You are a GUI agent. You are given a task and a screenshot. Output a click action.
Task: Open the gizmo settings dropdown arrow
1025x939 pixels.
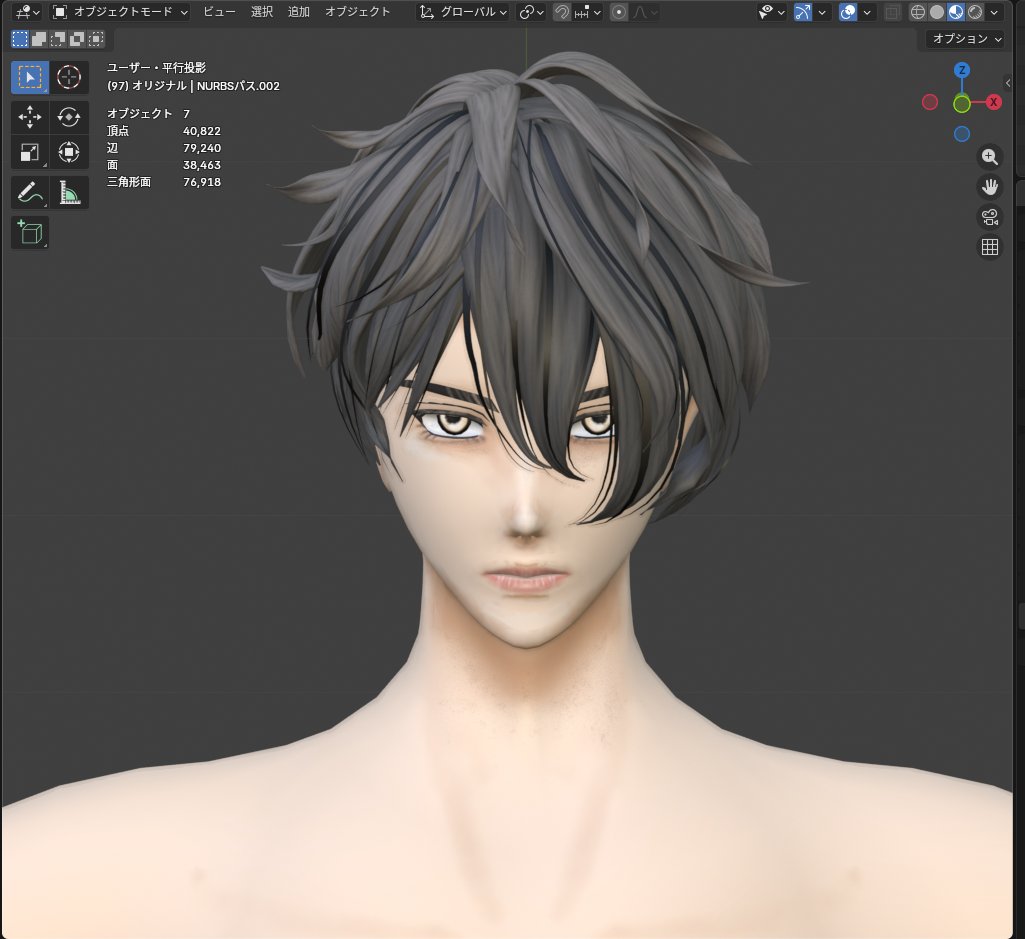(822, 12)
